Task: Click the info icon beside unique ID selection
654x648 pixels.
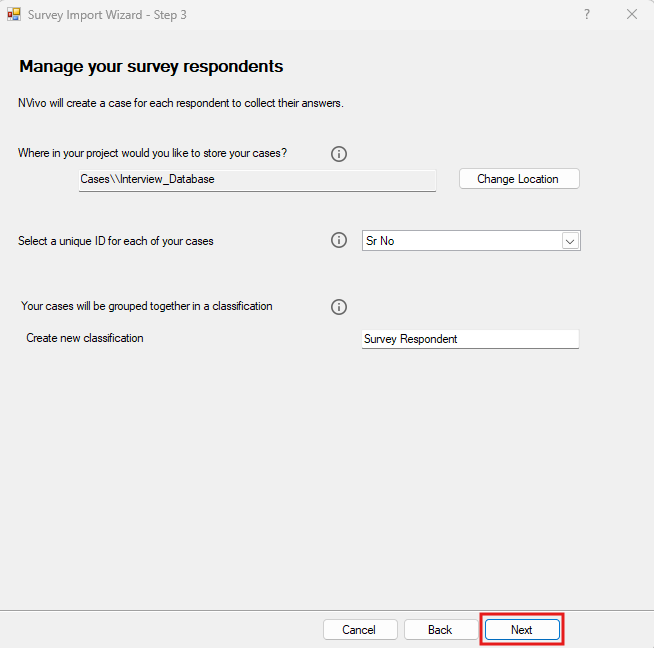Action: pos(339,240)
